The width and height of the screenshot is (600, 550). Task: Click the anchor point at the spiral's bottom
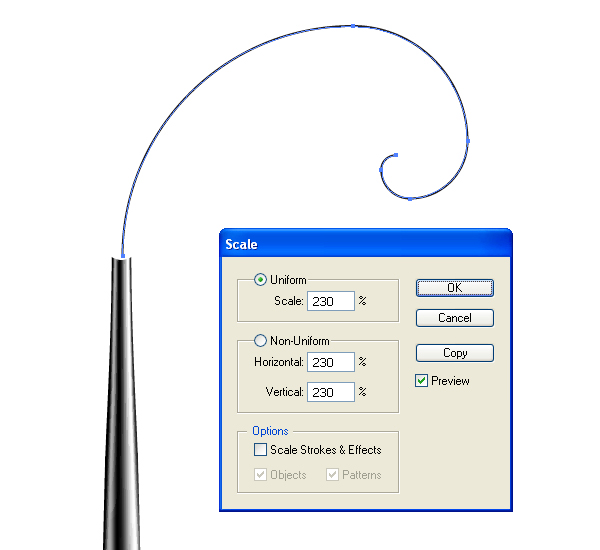410,199
